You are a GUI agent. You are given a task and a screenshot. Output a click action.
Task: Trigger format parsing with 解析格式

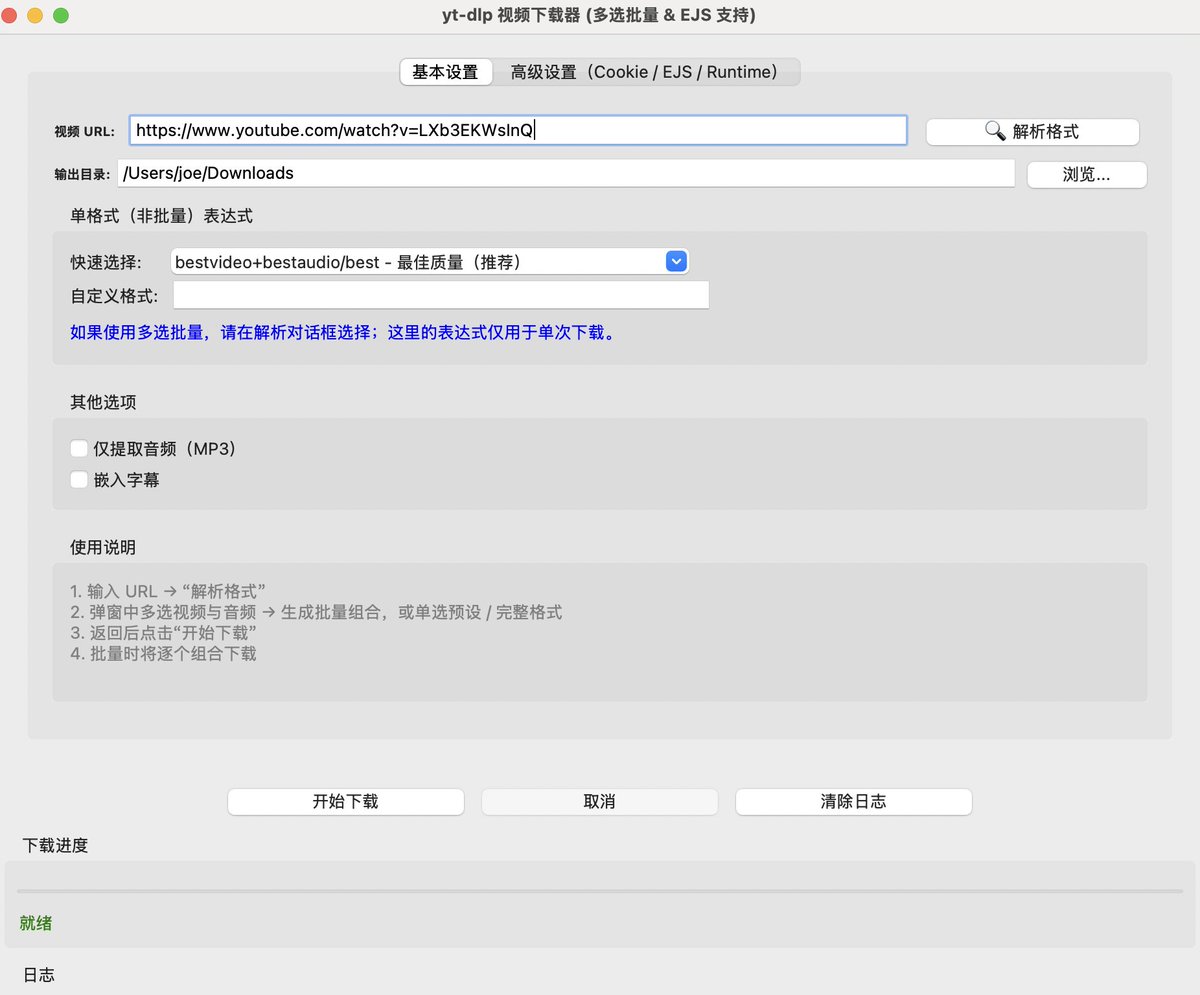pos(1045,131)
